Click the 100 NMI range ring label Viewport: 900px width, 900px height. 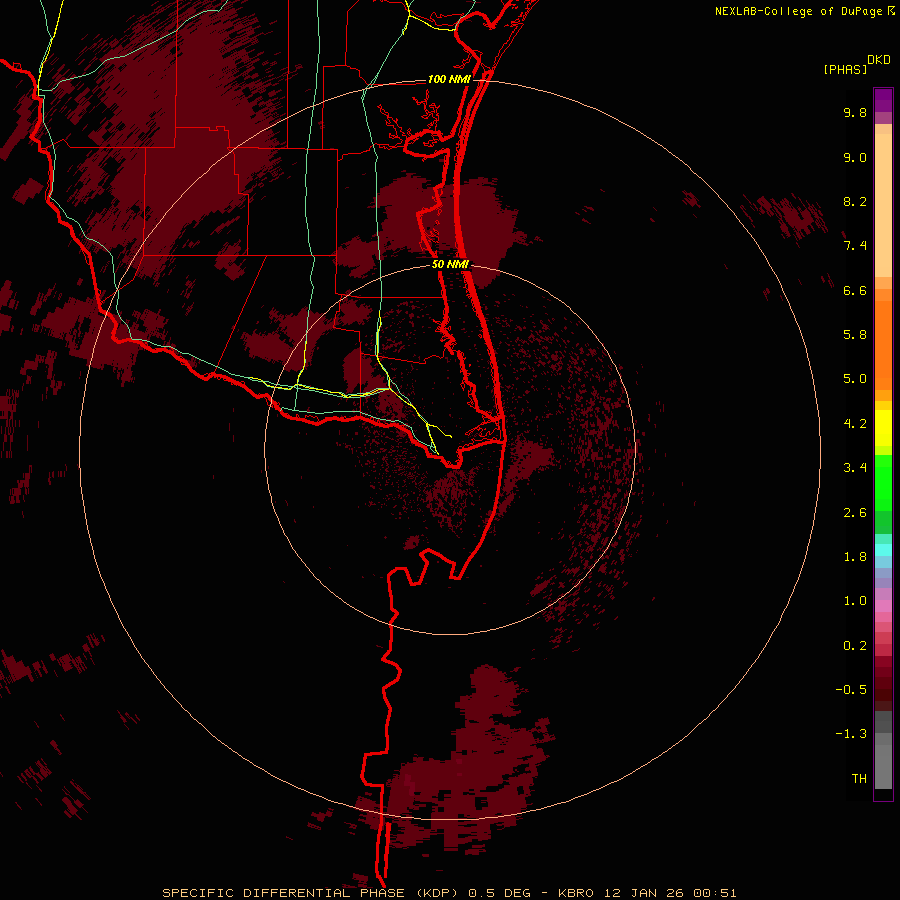pos(449,79)
